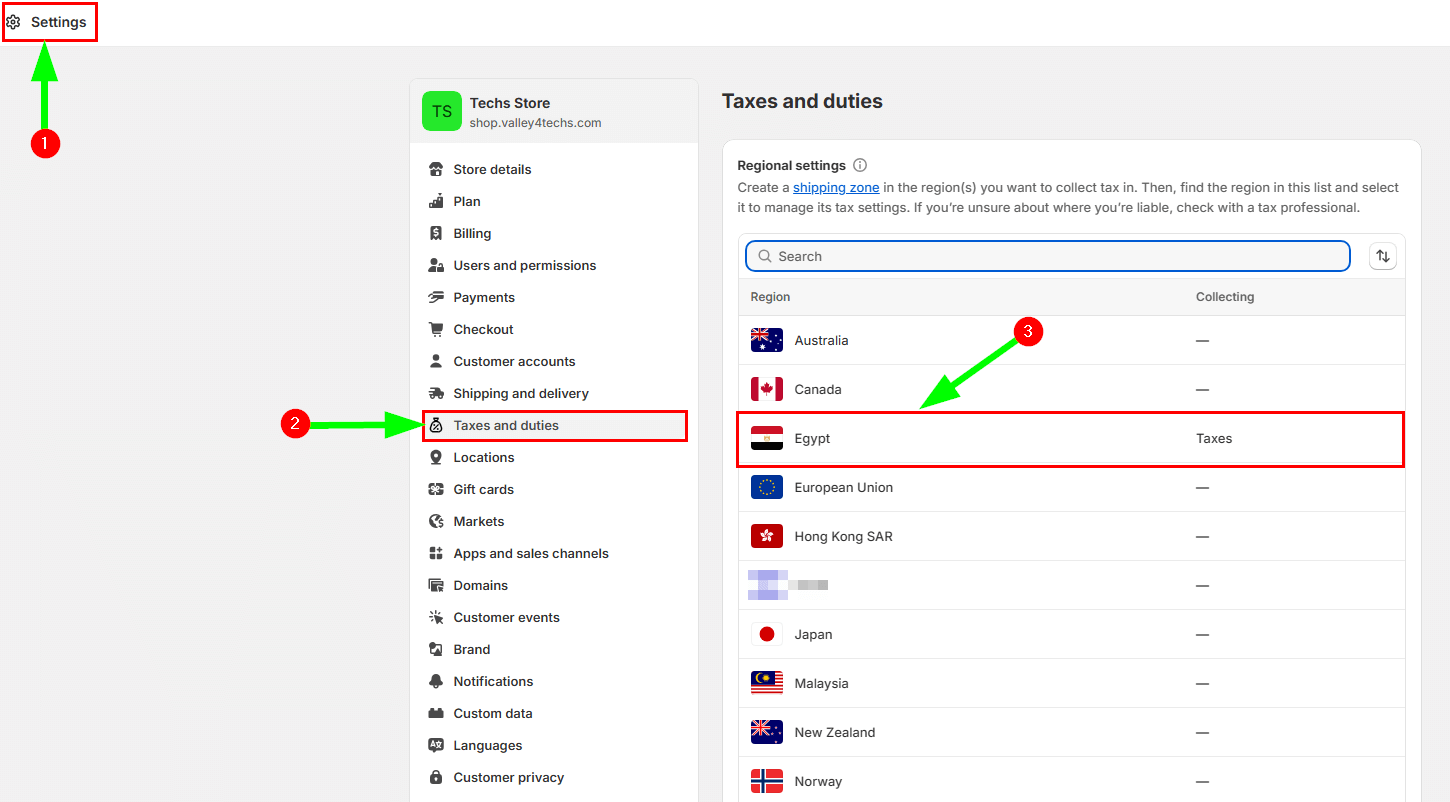Open the Canada region row
The width and height of the screenshot is (1450, 802).
[x=1072, y=389]
